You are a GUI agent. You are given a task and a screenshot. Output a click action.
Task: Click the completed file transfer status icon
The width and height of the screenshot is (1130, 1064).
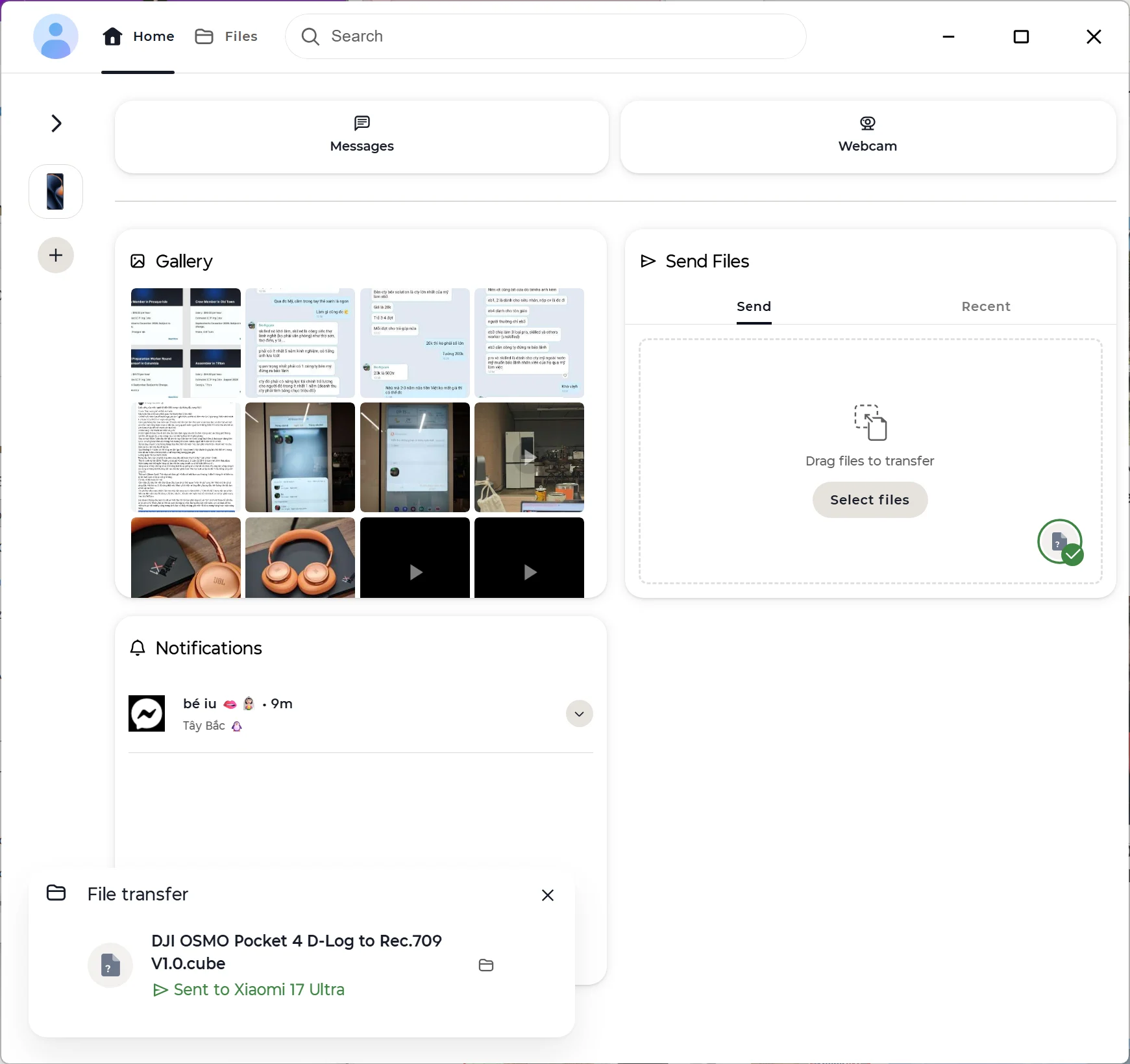pyautogui.click(x=1061, y=542)
